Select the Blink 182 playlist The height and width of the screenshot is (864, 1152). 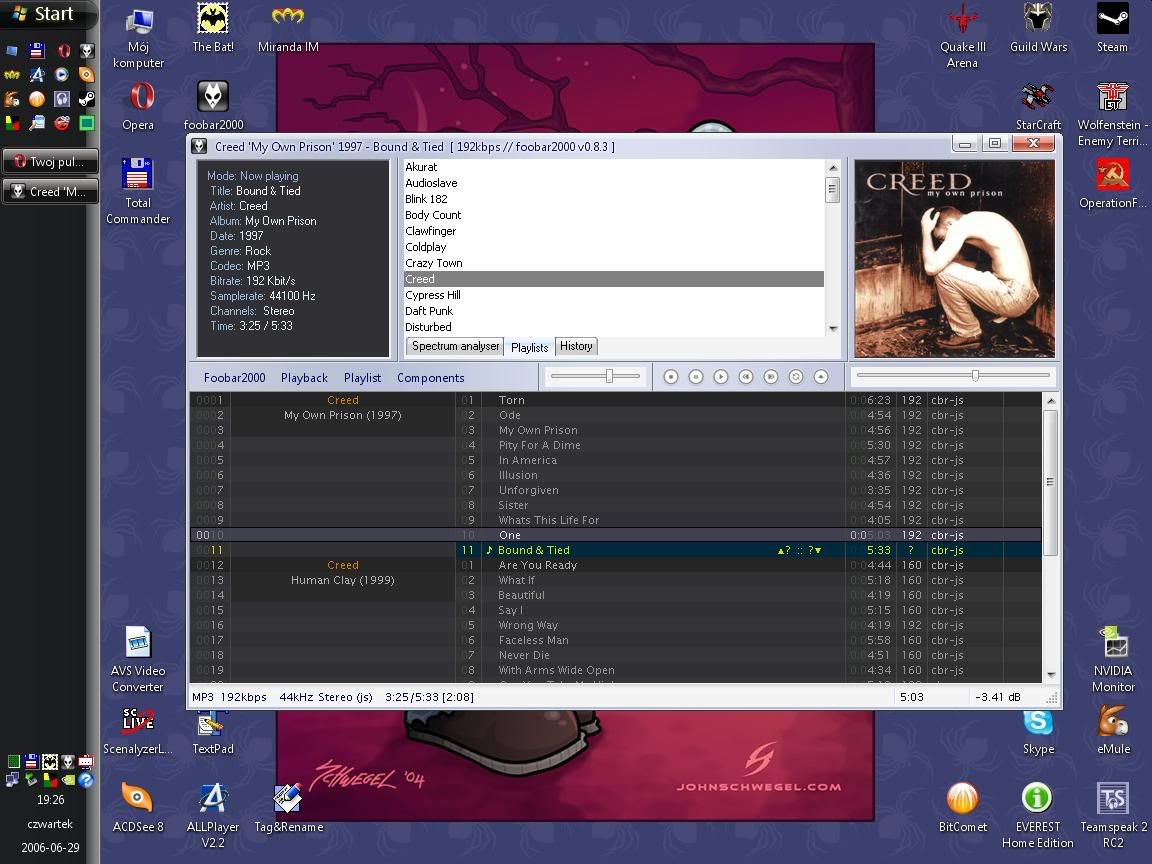click(x=613, y=199)
